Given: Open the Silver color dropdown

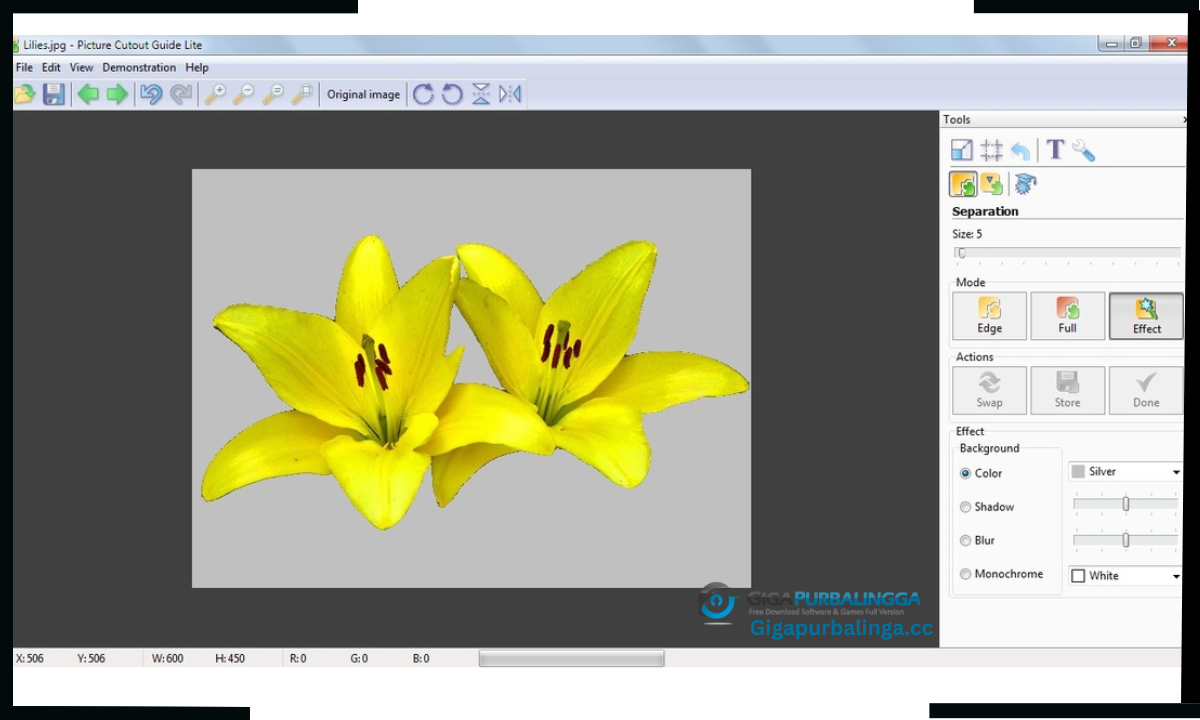Looking at the screenshot, I should click(1125, 471).
